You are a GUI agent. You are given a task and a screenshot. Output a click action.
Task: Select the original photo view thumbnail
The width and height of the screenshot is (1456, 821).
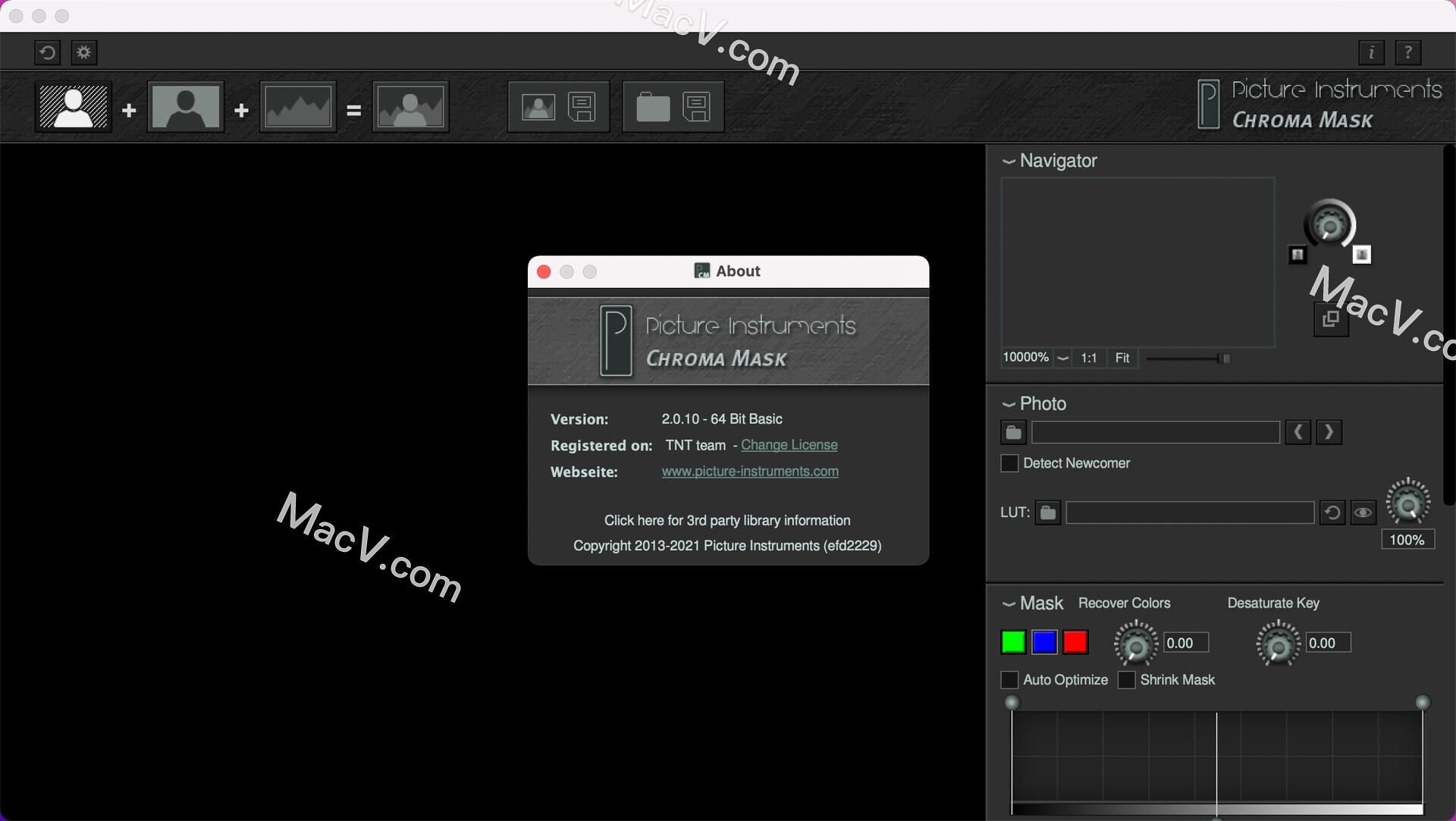186,107
